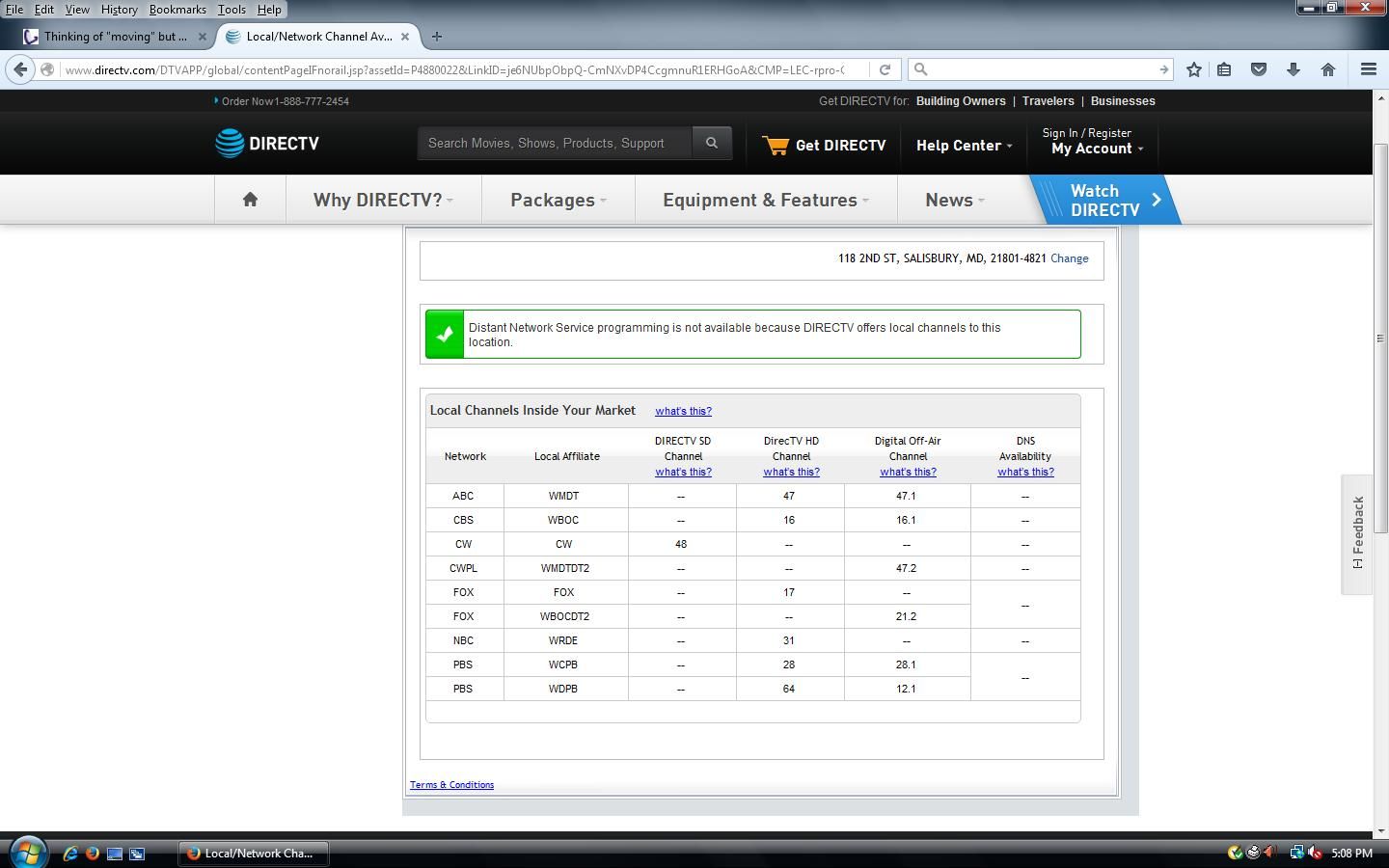Screen dimensions: 1389x868
Task: Click the network tray icon
Action: coord(1297,853)
